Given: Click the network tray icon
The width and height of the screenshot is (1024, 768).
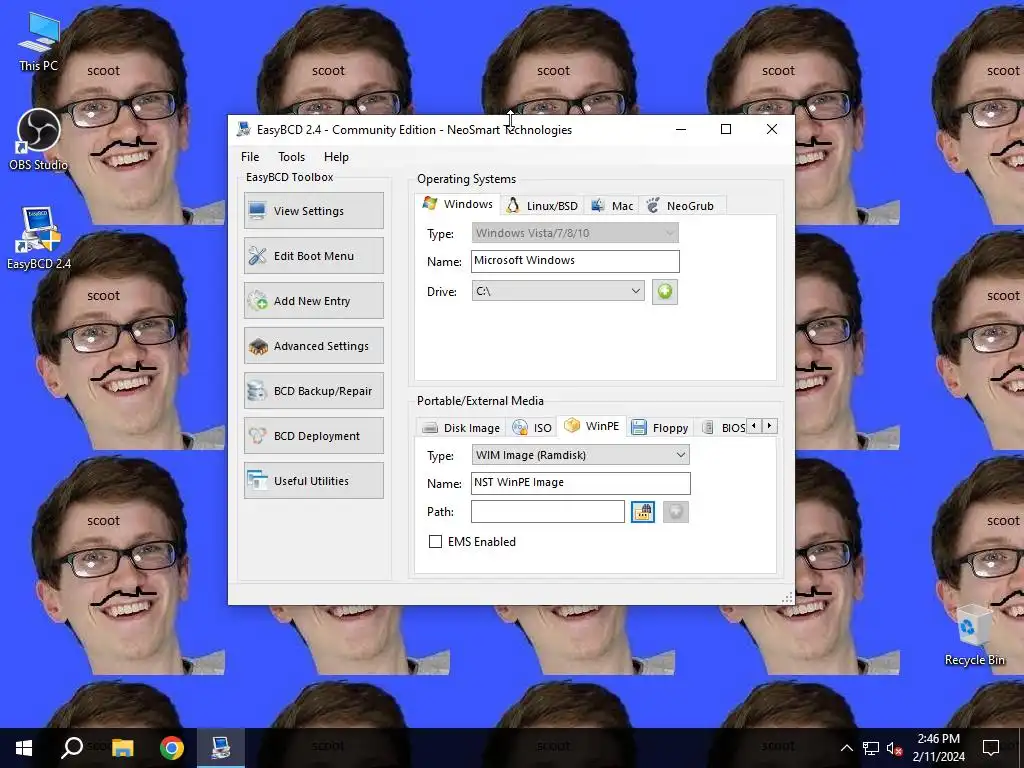Looking at the screenshot, I should (x=871, y=748).
